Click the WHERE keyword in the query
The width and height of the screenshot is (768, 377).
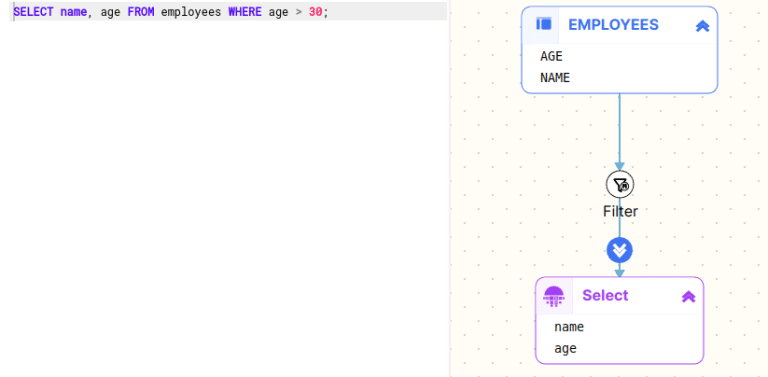coord(245,12)
